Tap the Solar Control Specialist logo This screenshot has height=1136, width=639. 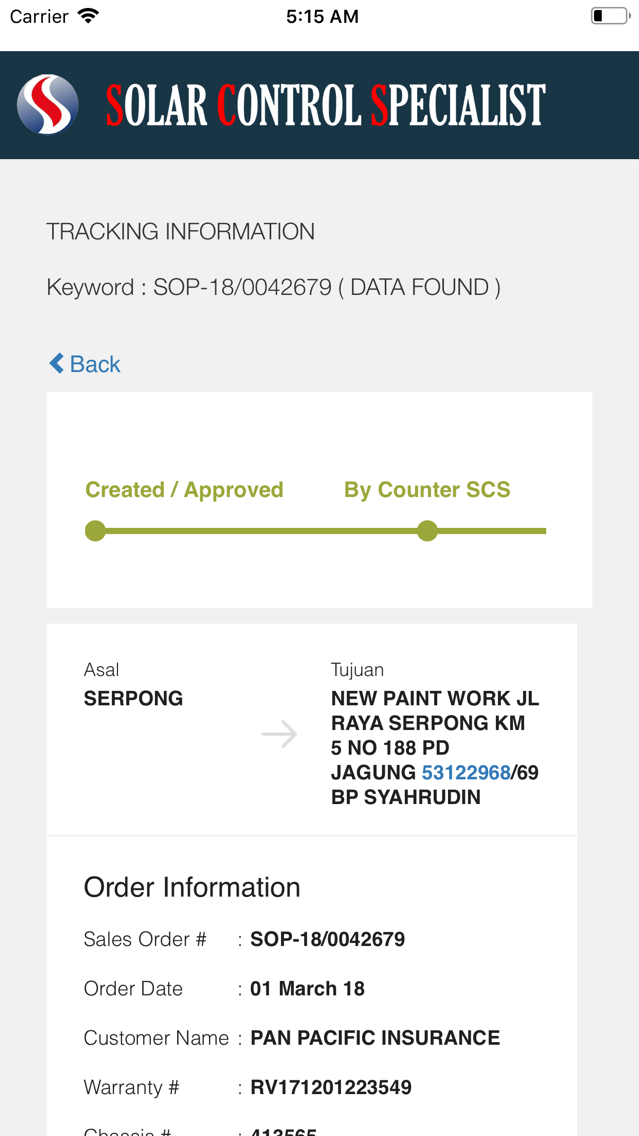point(45,103)
